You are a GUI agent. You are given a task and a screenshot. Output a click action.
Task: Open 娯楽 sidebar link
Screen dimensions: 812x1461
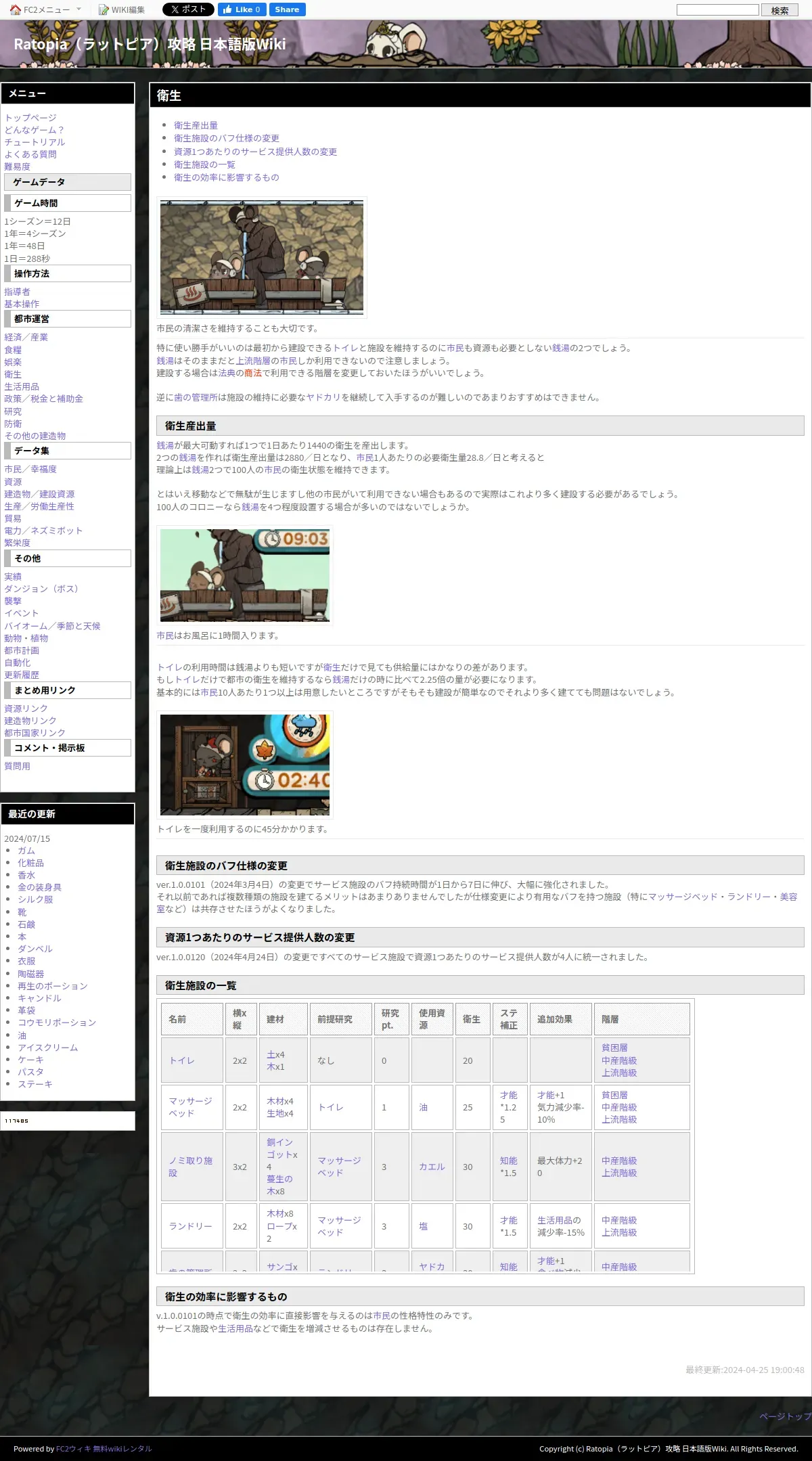pos(13,362)
